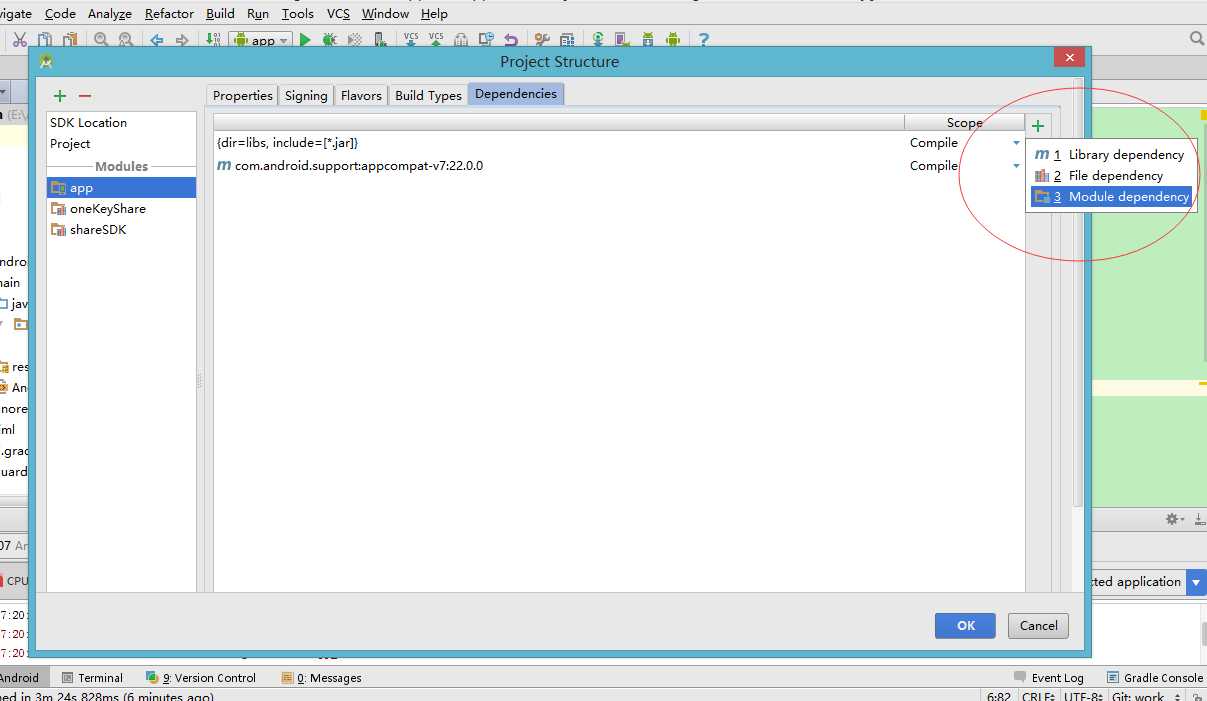The width and height of the screenshot is (1207, 701).
Task: Select the libs jar dependency row
Action: click(x=619, y=143)
